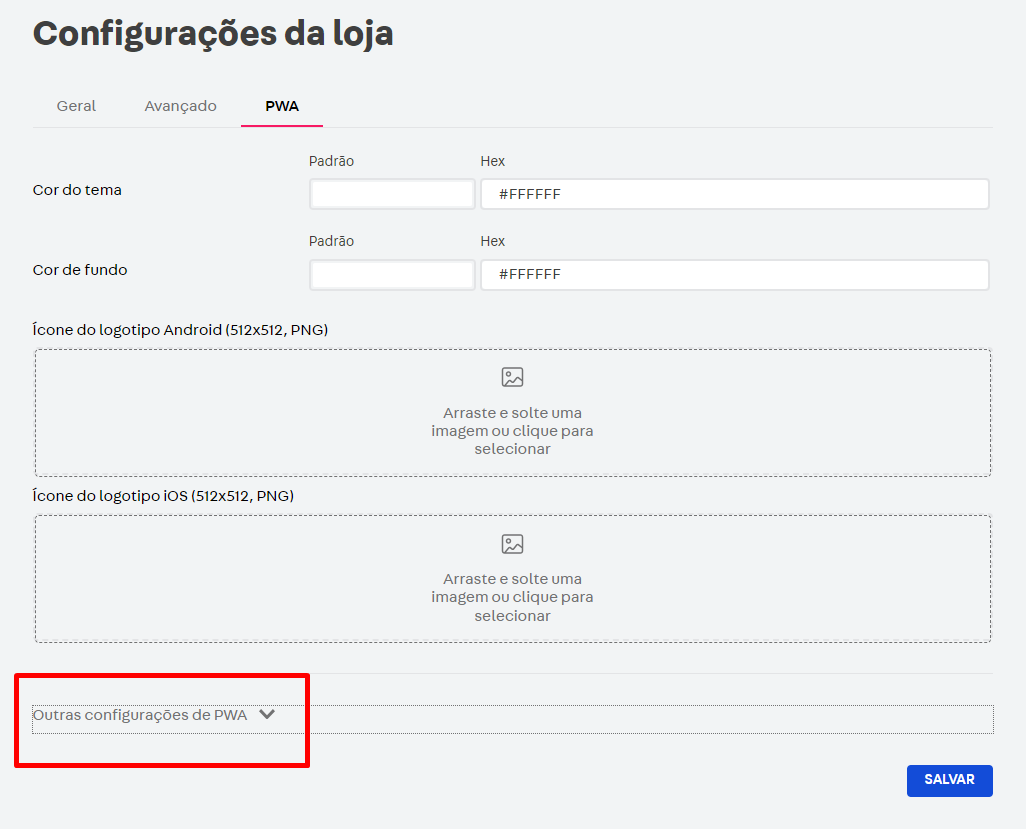Screen dimensions: 1026x829
Task: Click the image icon in the iOS logo upload area
Action: (x=512, y=544)
